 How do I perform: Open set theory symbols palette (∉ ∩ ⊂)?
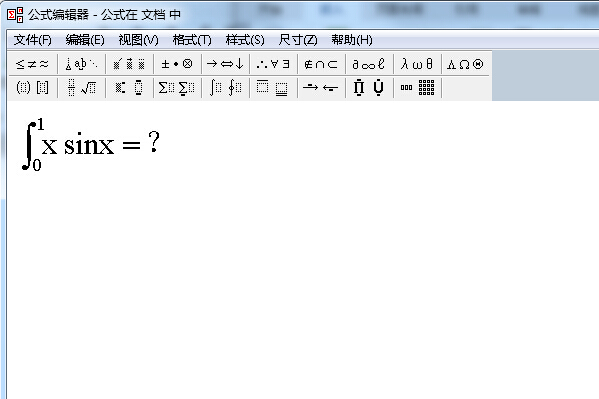(321, 64)
